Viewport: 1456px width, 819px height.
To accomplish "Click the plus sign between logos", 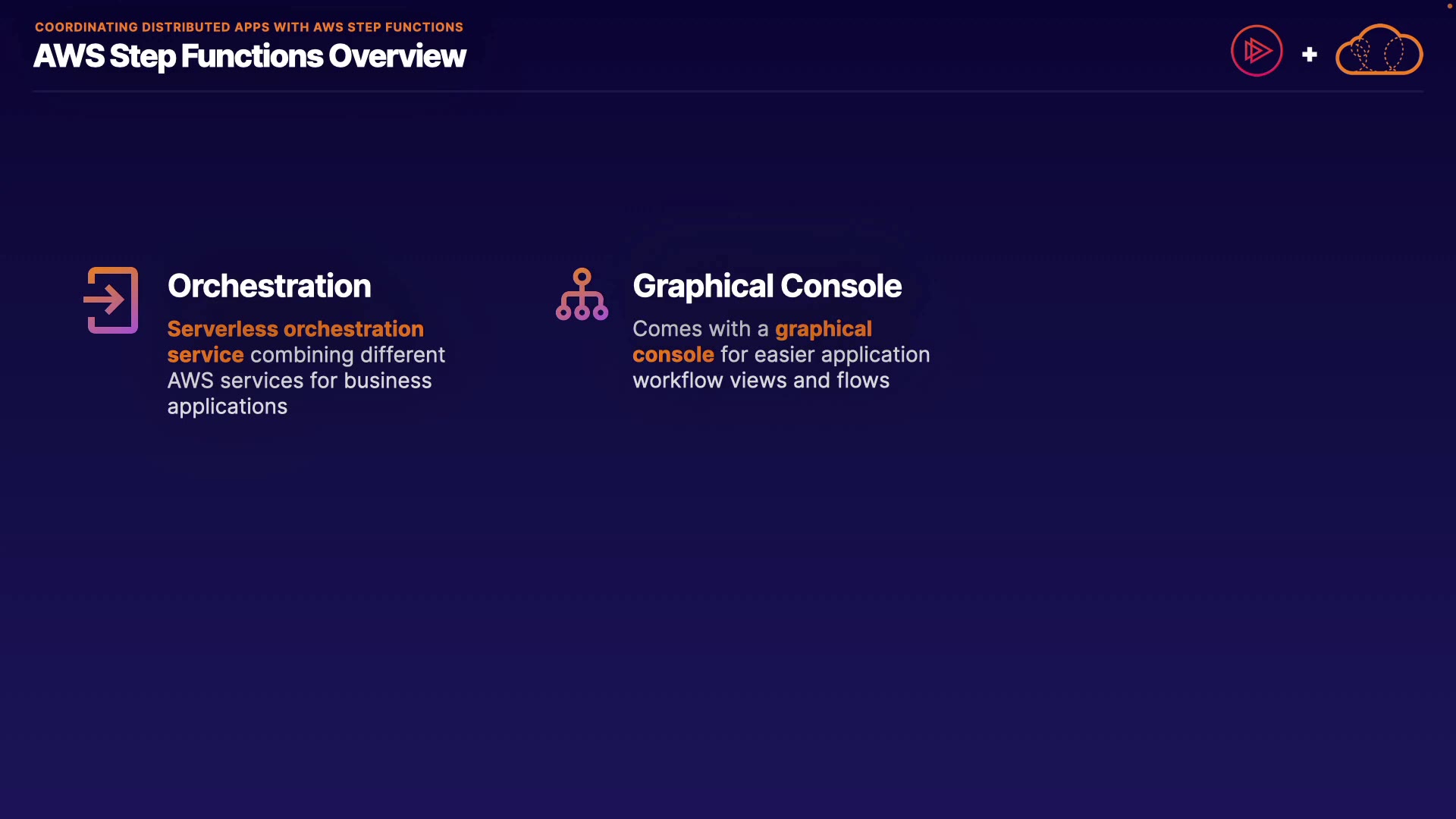I will point(1309,55).
